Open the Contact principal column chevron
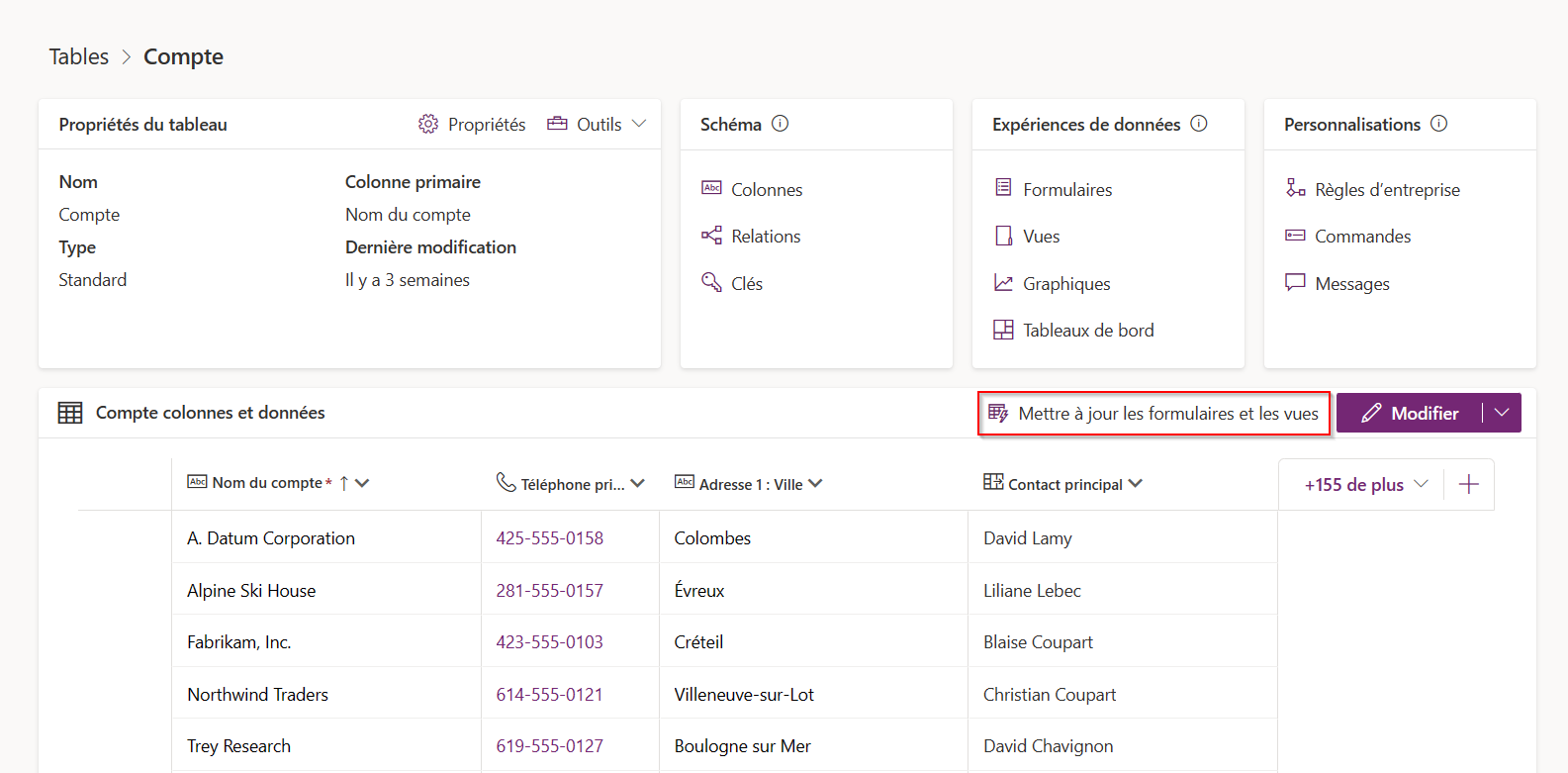This screenshot has width=1568, height=773. (1135, 483)
